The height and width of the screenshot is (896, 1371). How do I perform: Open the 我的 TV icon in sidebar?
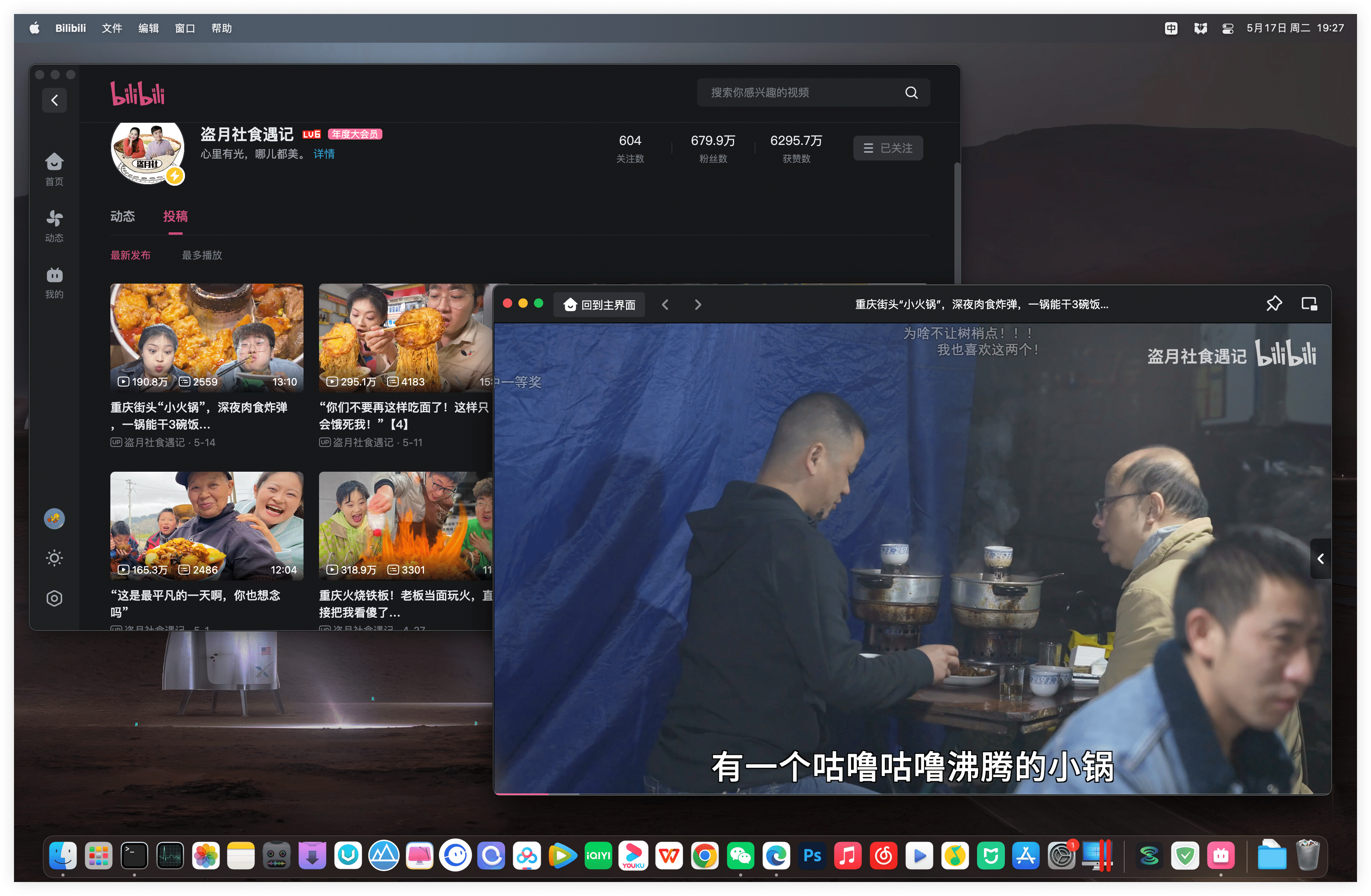point(54,282)
